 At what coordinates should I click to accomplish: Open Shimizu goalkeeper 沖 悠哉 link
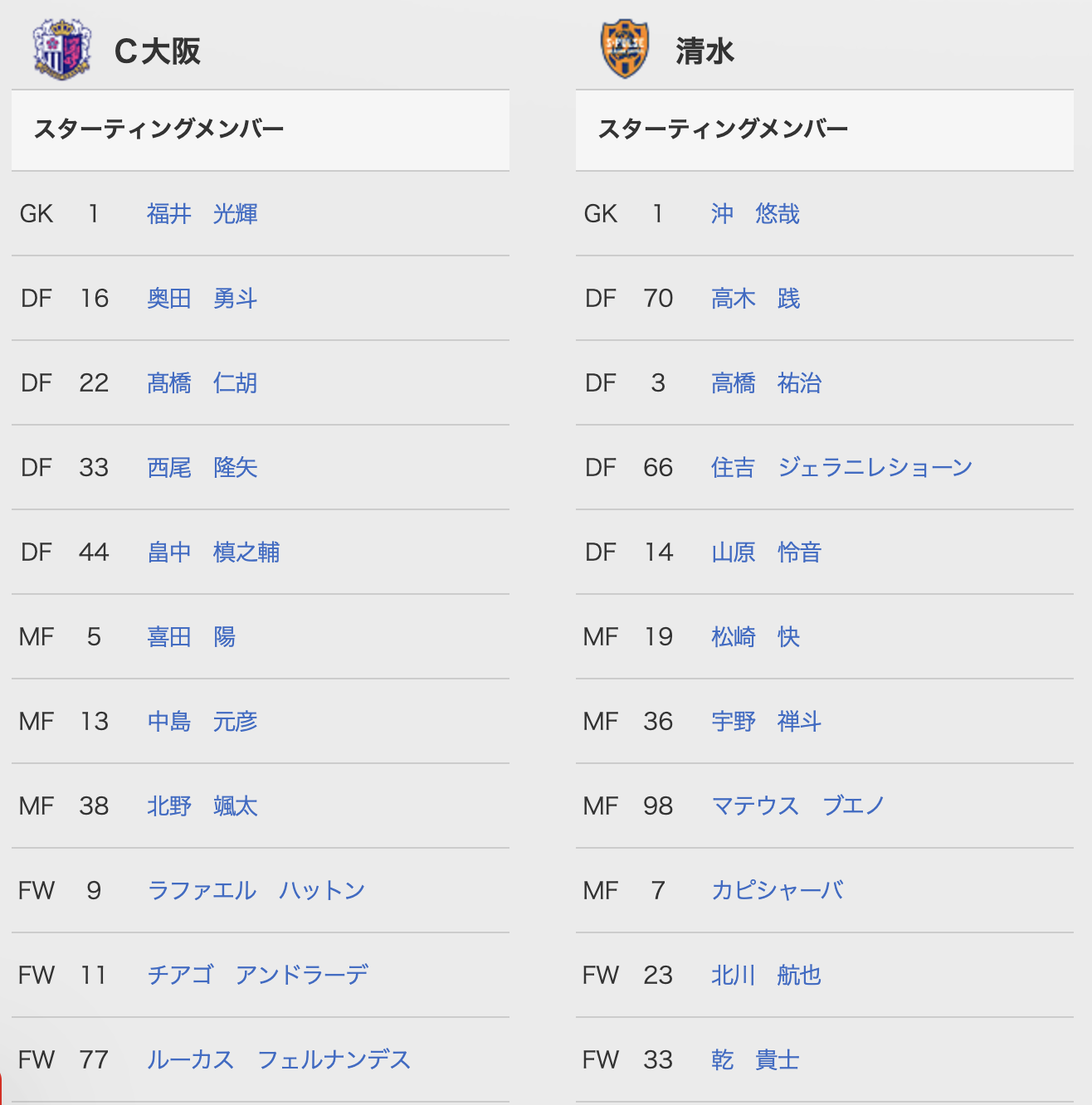click(756, 214)
